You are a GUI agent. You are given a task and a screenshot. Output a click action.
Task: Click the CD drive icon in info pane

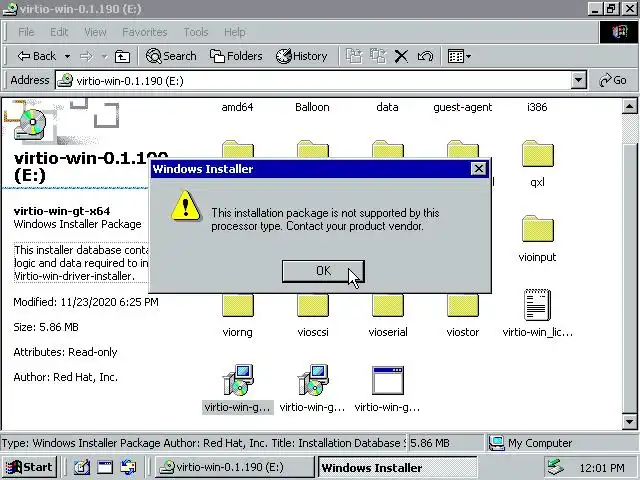(31, 124)
